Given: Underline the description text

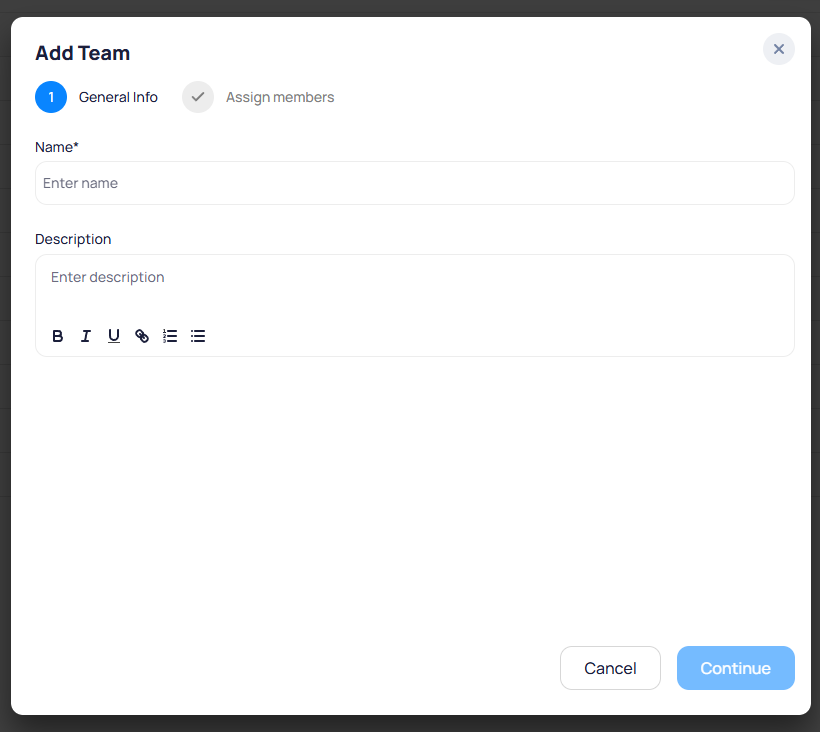Looking at the screenshot, I should point(114,336).
